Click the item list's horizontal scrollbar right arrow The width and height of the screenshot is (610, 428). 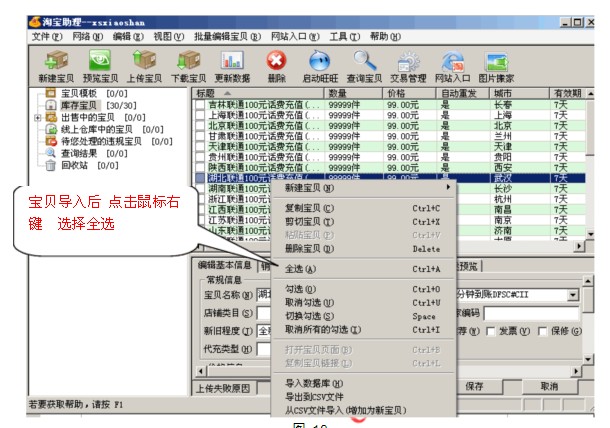(x=580, y=246)
